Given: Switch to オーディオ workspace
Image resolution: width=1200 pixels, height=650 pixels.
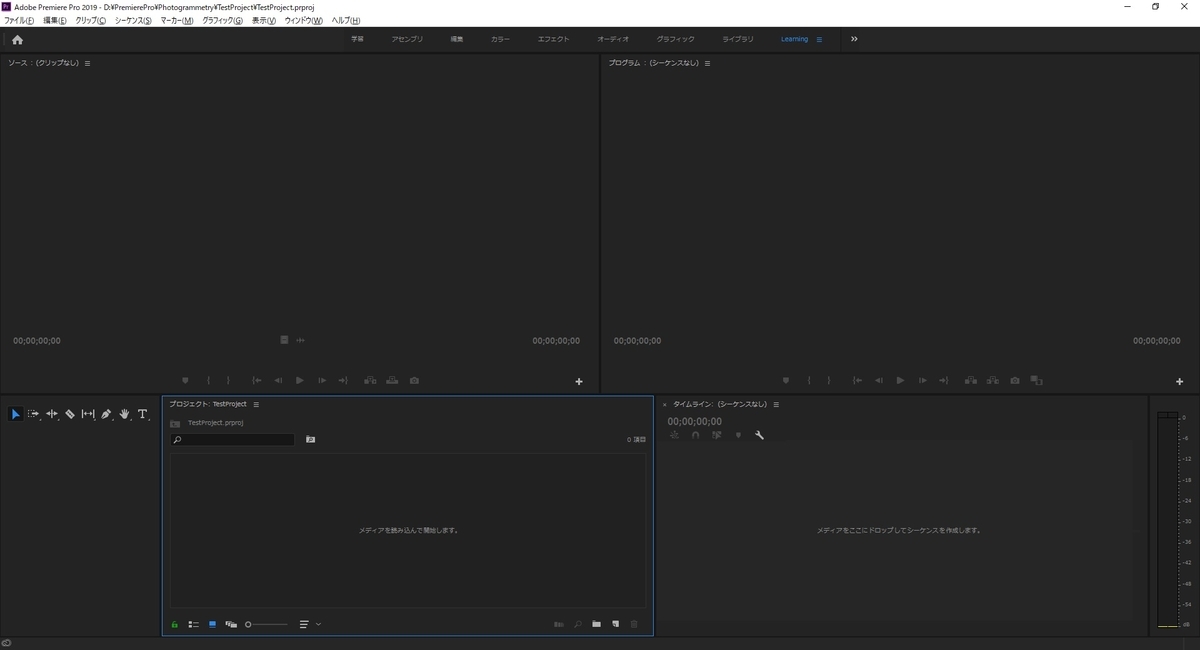Looking at the screenshot, I should (613, 39).
